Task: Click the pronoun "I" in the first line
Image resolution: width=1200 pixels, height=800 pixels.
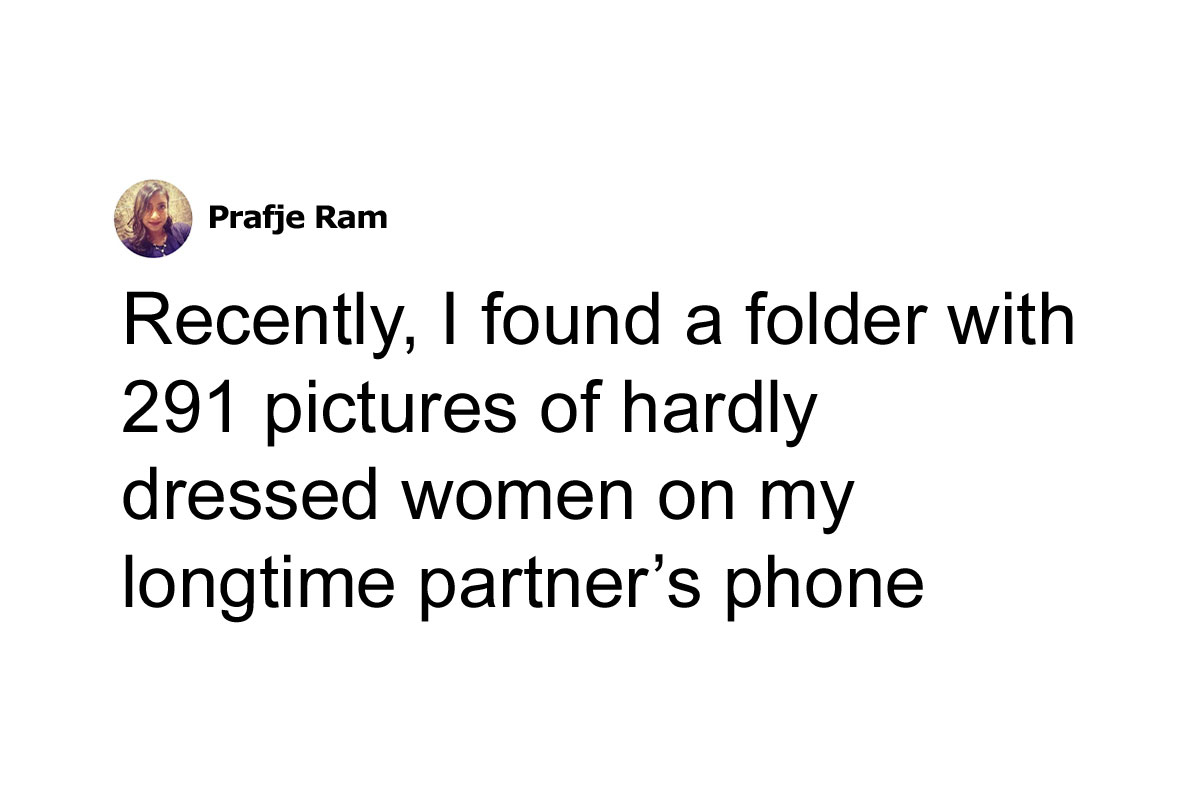Action: (x=448, y=321)
